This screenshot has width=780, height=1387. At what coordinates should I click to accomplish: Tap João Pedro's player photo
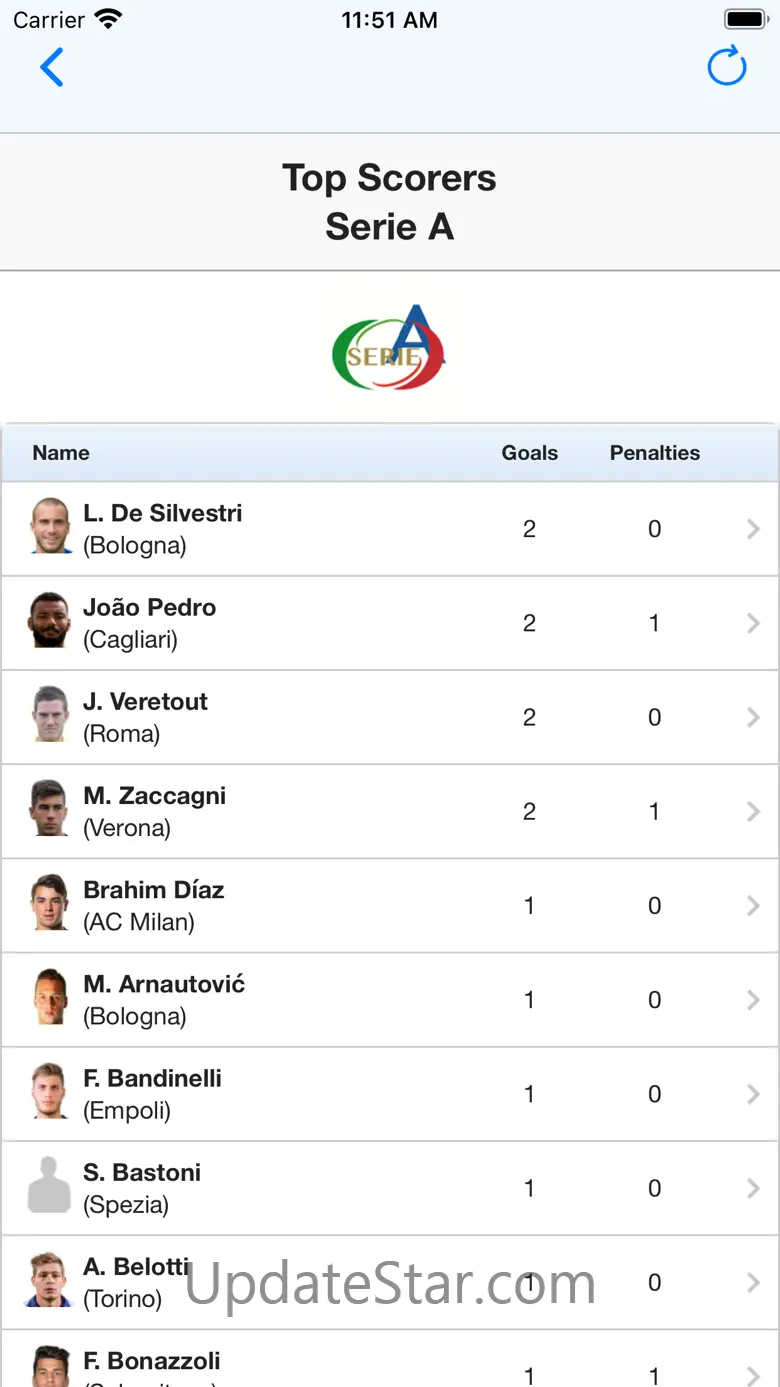click(50, 621)
